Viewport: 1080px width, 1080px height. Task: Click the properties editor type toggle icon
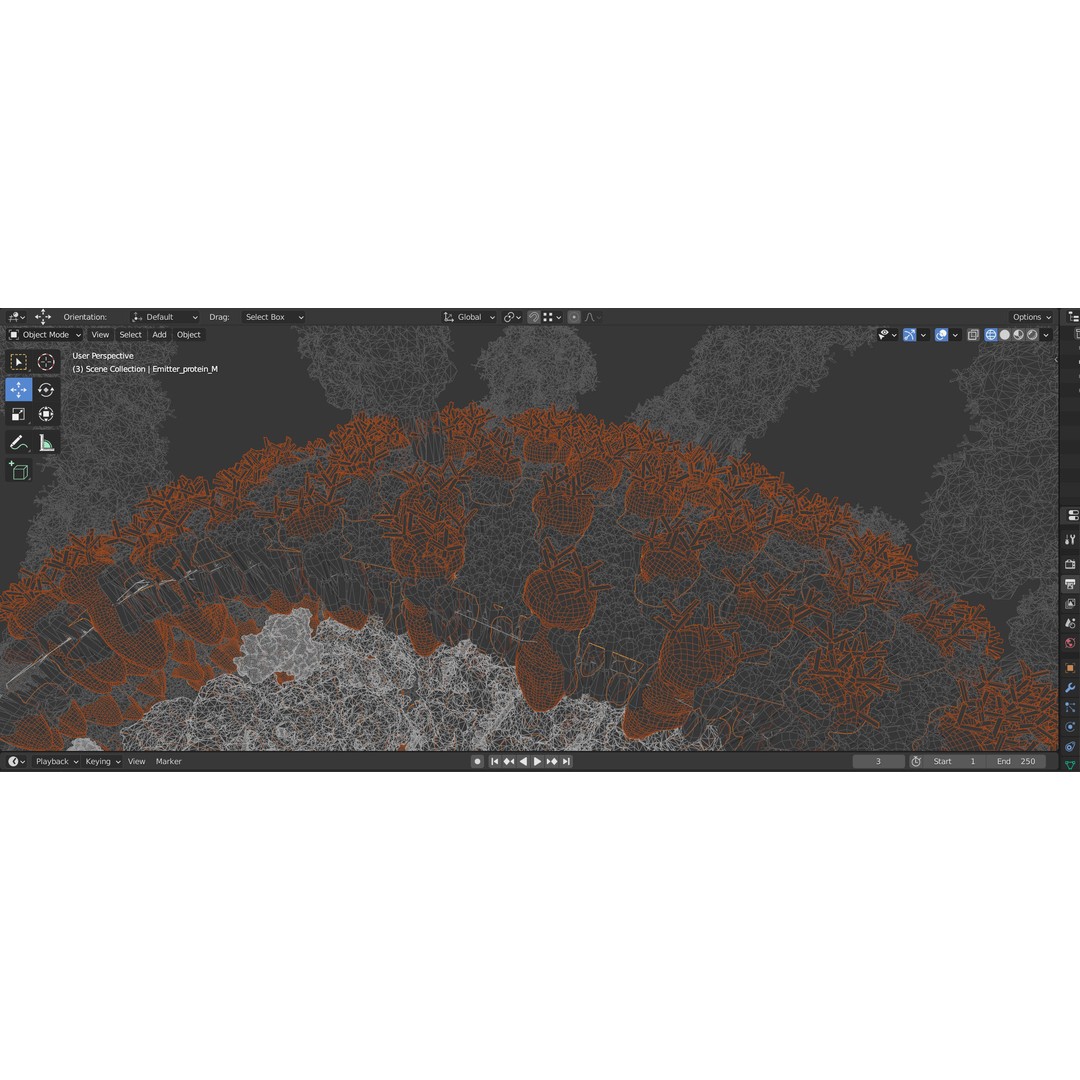pyautogui.click(x=1072, y=515)
